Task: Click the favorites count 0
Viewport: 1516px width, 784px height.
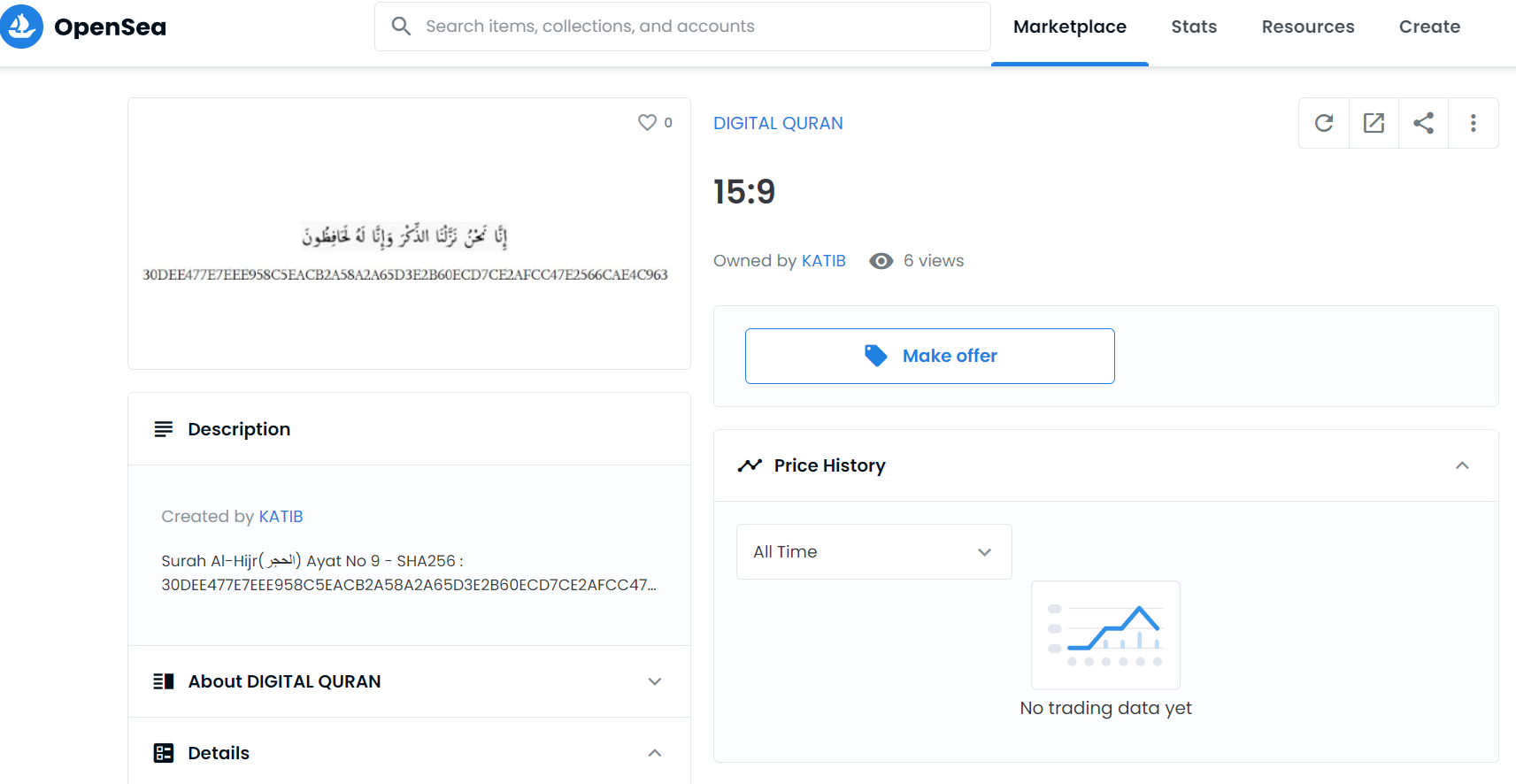Action: (668, 123)
